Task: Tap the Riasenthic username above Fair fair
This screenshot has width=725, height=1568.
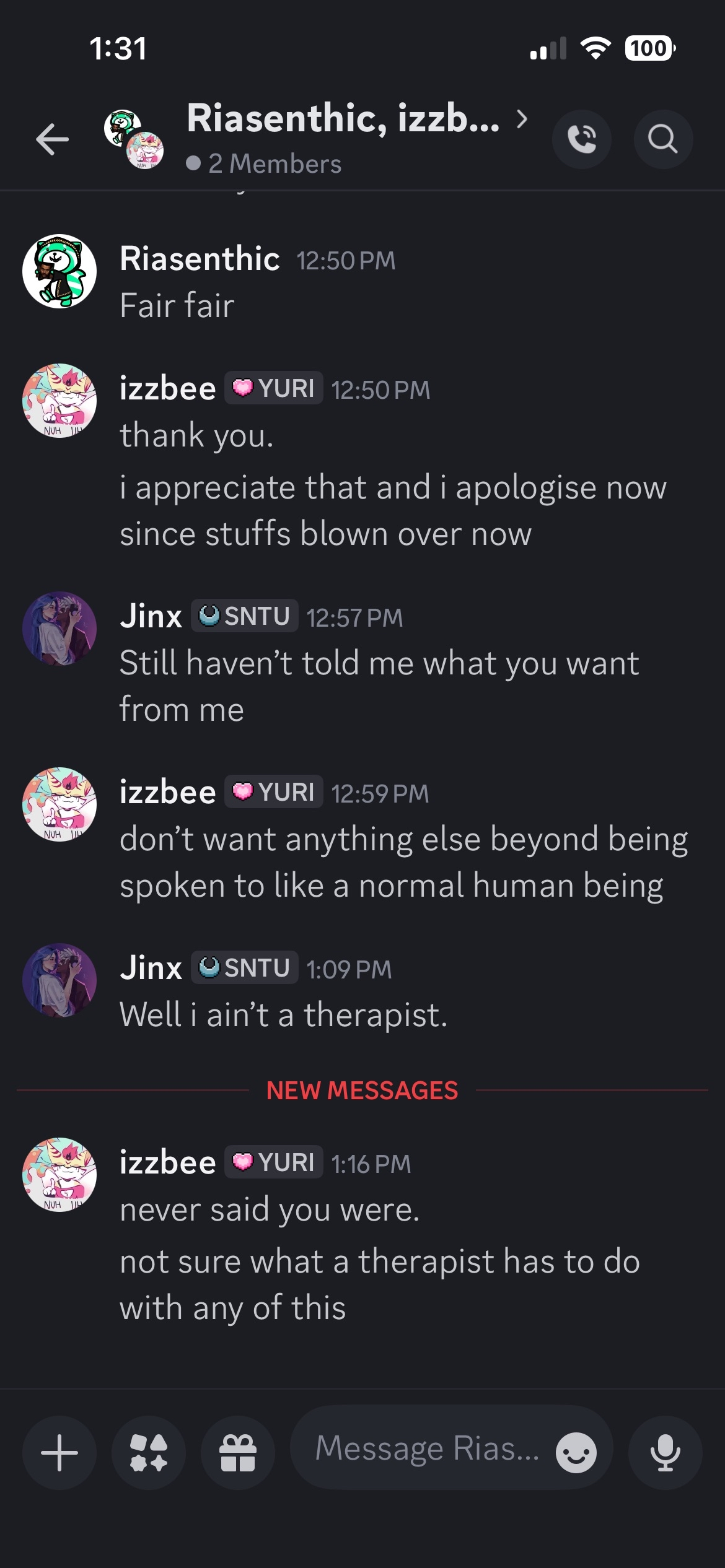Action: tap(200, 258)
